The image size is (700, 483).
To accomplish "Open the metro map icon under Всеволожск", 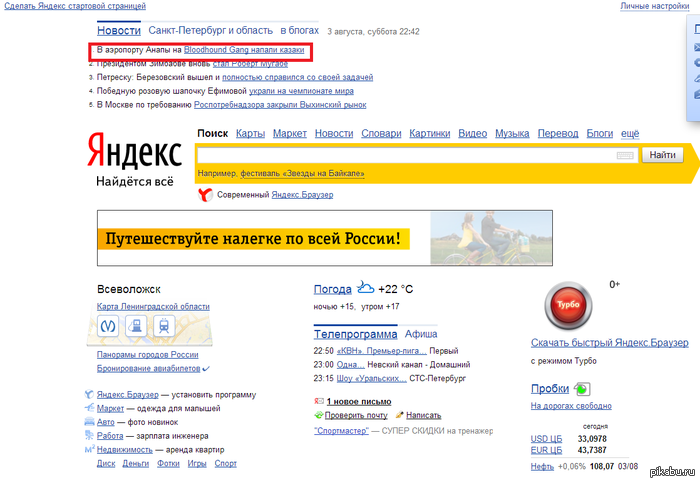I will 108,326.
